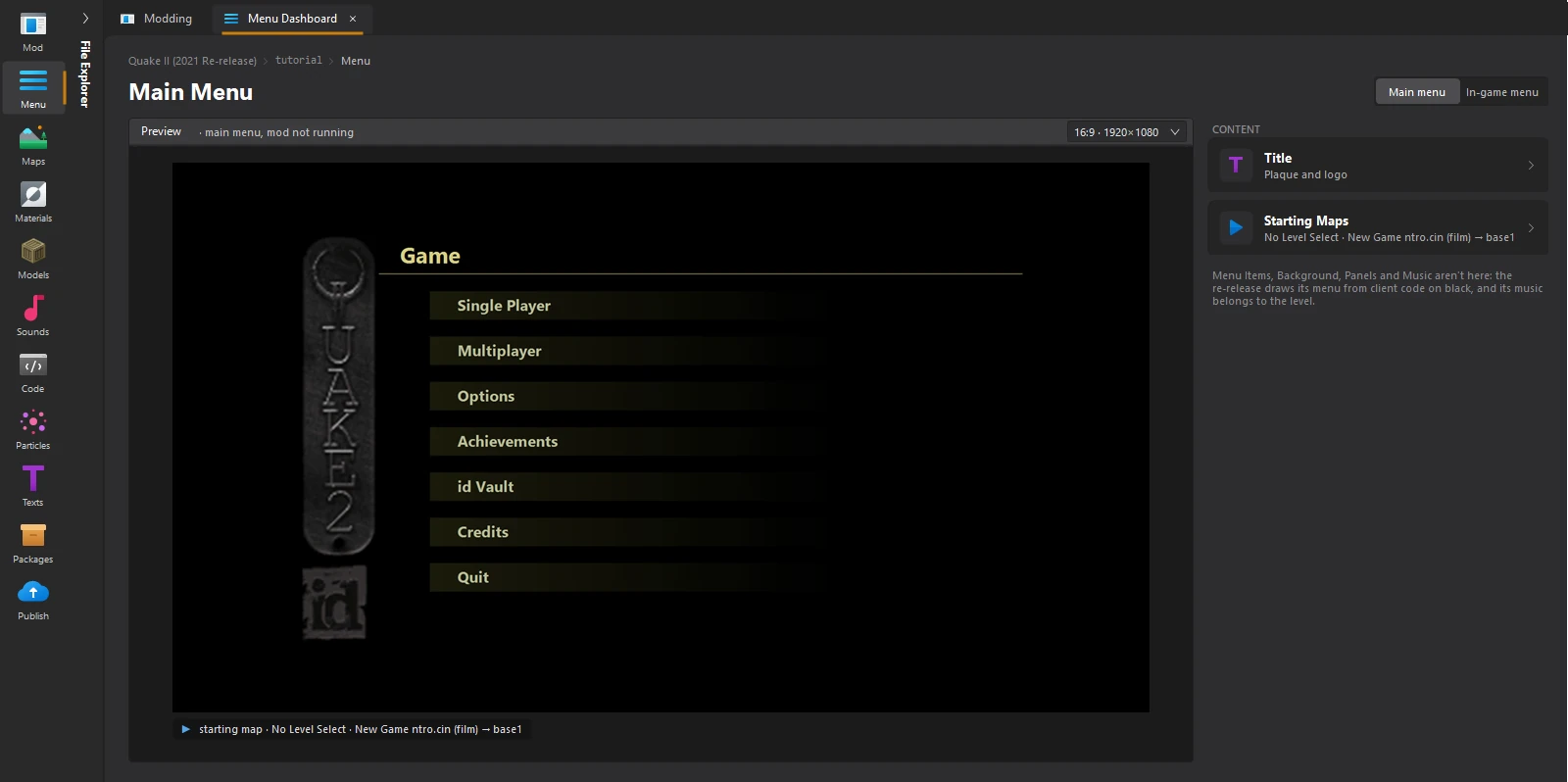Click id Vault in menu preview
Image resolution: width=1568 pixels, height=782 pixels.
[485, 487]
